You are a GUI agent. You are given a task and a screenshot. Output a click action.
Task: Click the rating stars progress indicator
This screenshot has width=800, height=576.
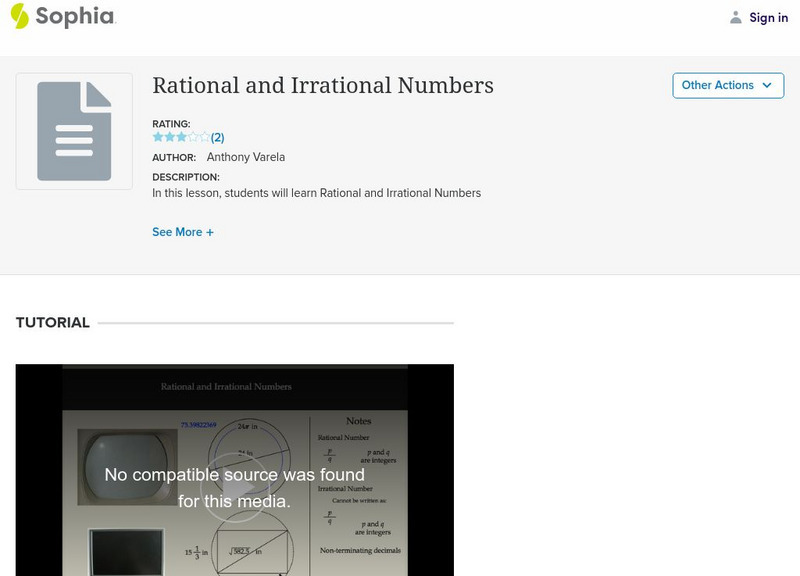[183, 137]
